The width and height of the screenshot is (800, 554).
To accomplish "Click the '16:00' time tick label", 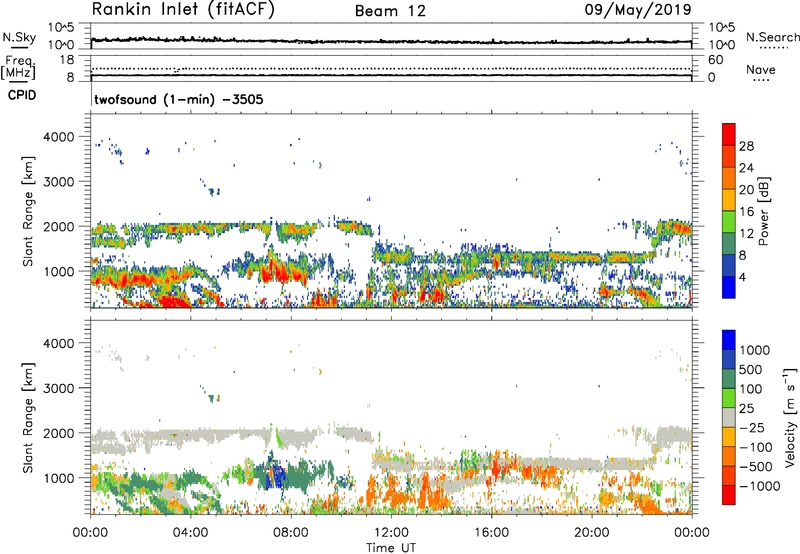I will point(491,533).
